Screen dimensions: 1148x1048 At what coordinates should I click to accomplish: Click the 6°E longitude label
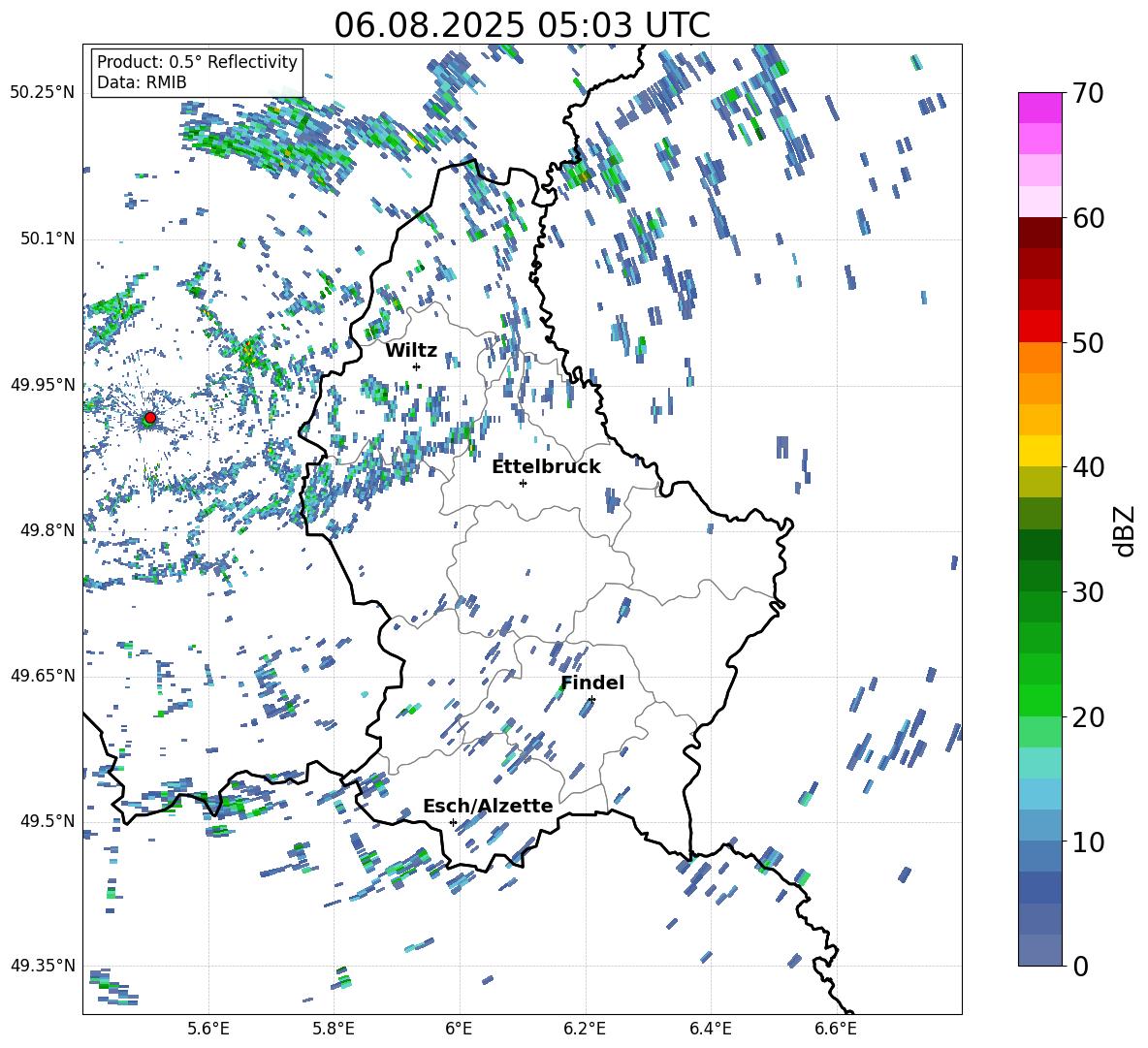[x=459, y=1029]
